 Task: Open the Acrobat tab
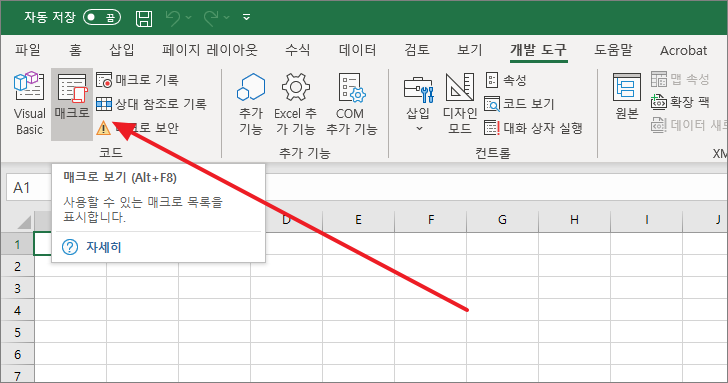683,50
